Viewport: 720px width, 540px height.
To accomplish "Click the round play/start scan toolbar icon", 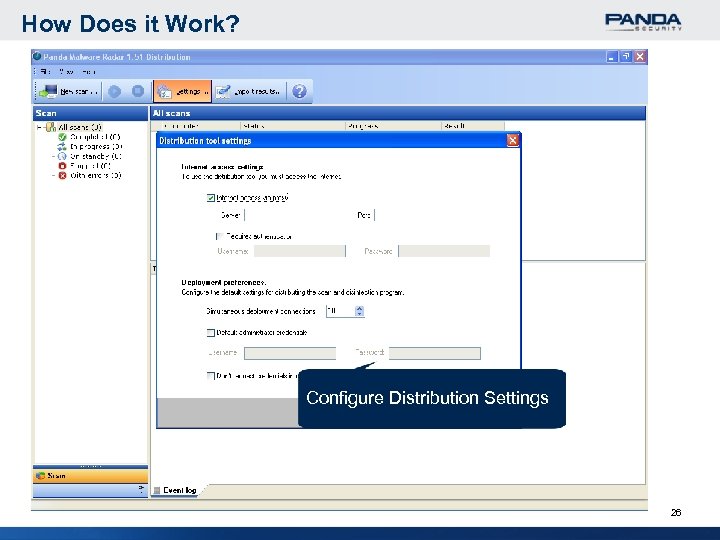I will click(115, 91).
